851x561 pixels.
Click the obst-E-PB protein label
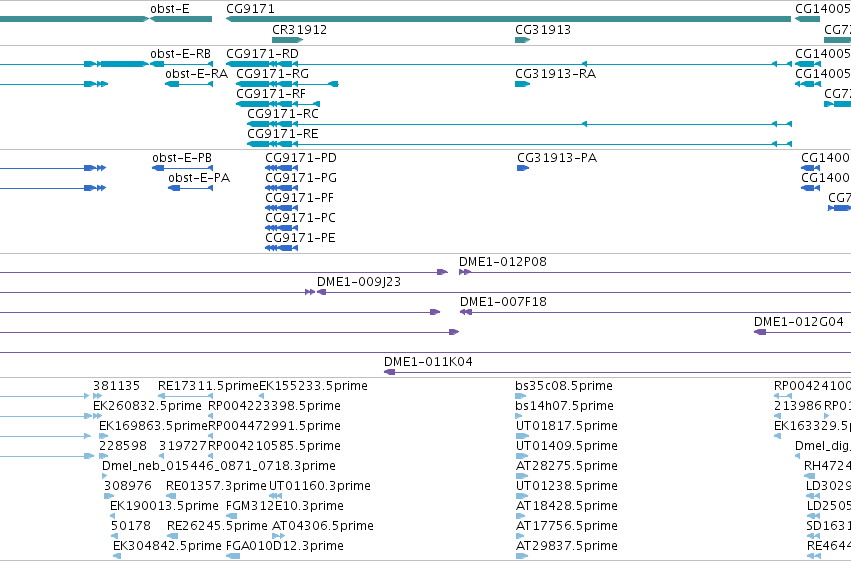click(x=182, y=158)
